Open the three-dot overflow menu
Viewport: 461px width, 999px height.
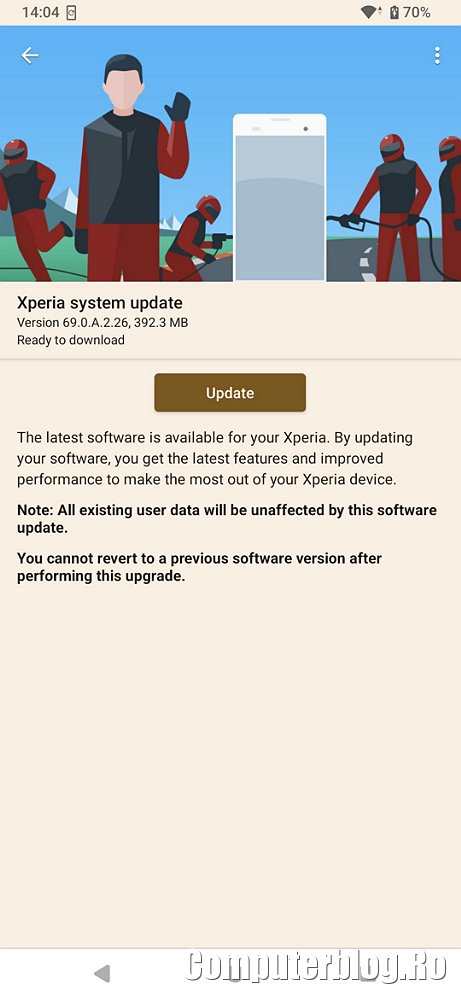[x=437, y=55]
